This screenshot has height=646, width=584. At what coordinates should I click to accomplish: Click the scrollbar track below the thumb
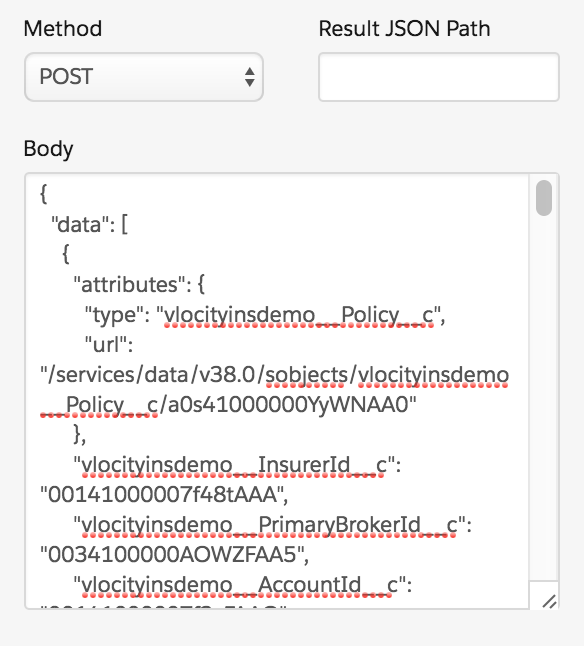pyautogui.click(x=544, y=396)
